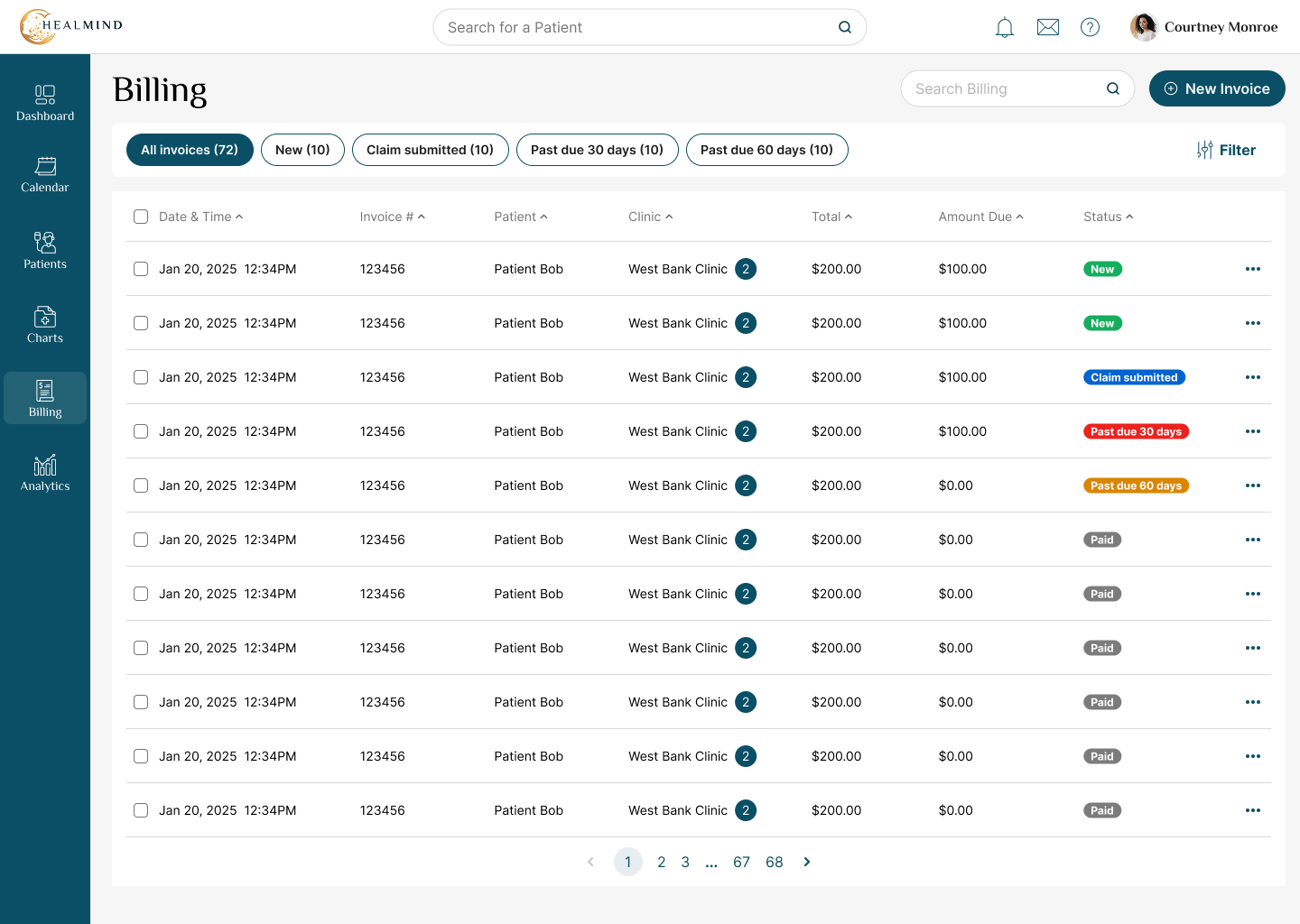The height and width of the screenshot is (924, 1300).
Task: Check the first invoice row checkbox
Action: (x=141, y=269)
